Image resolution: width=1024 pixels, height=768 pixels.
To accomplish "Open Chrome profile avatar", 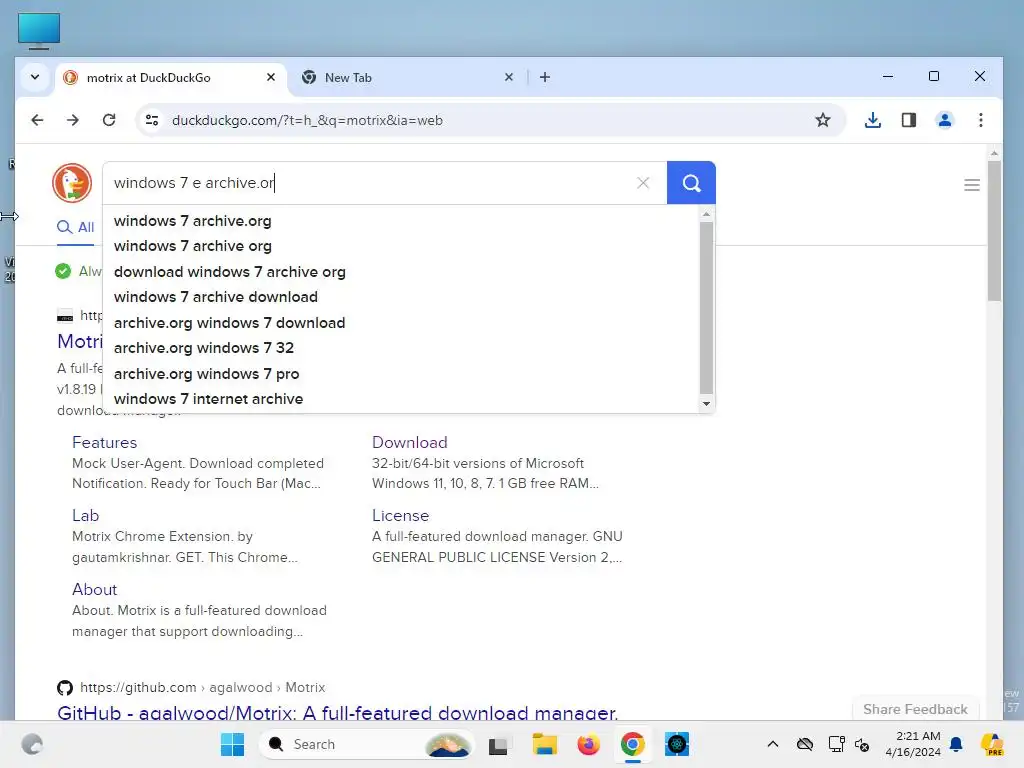I will coord(944,120).
